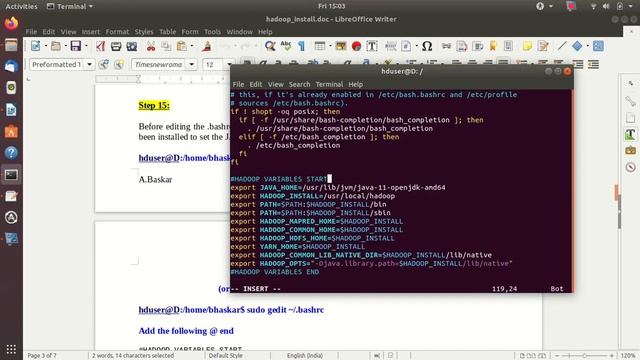
Task: Open the Navigator compass in Writer sidebar
Action: coord(630,167)
